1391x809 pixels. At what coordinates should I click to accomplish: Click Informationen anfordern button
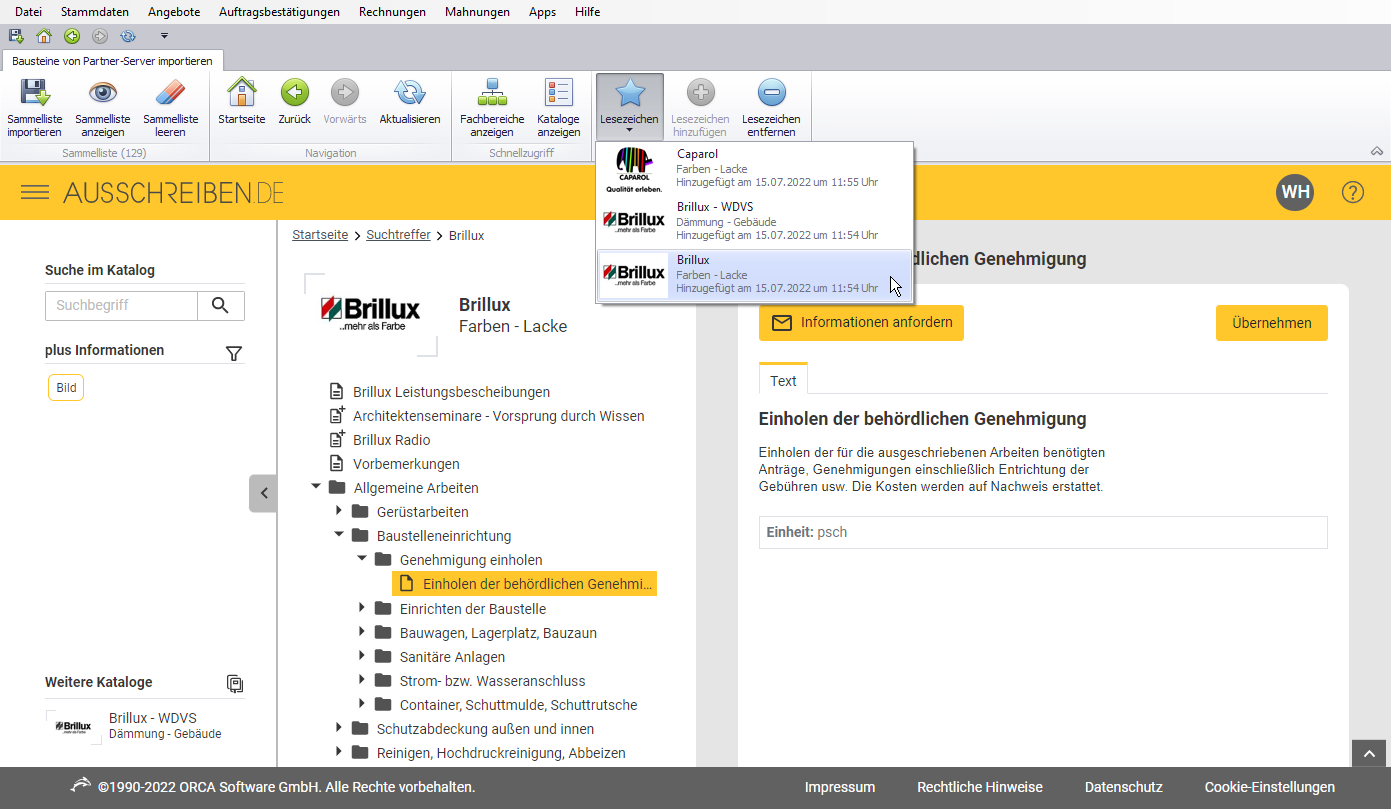click(861, 323)
